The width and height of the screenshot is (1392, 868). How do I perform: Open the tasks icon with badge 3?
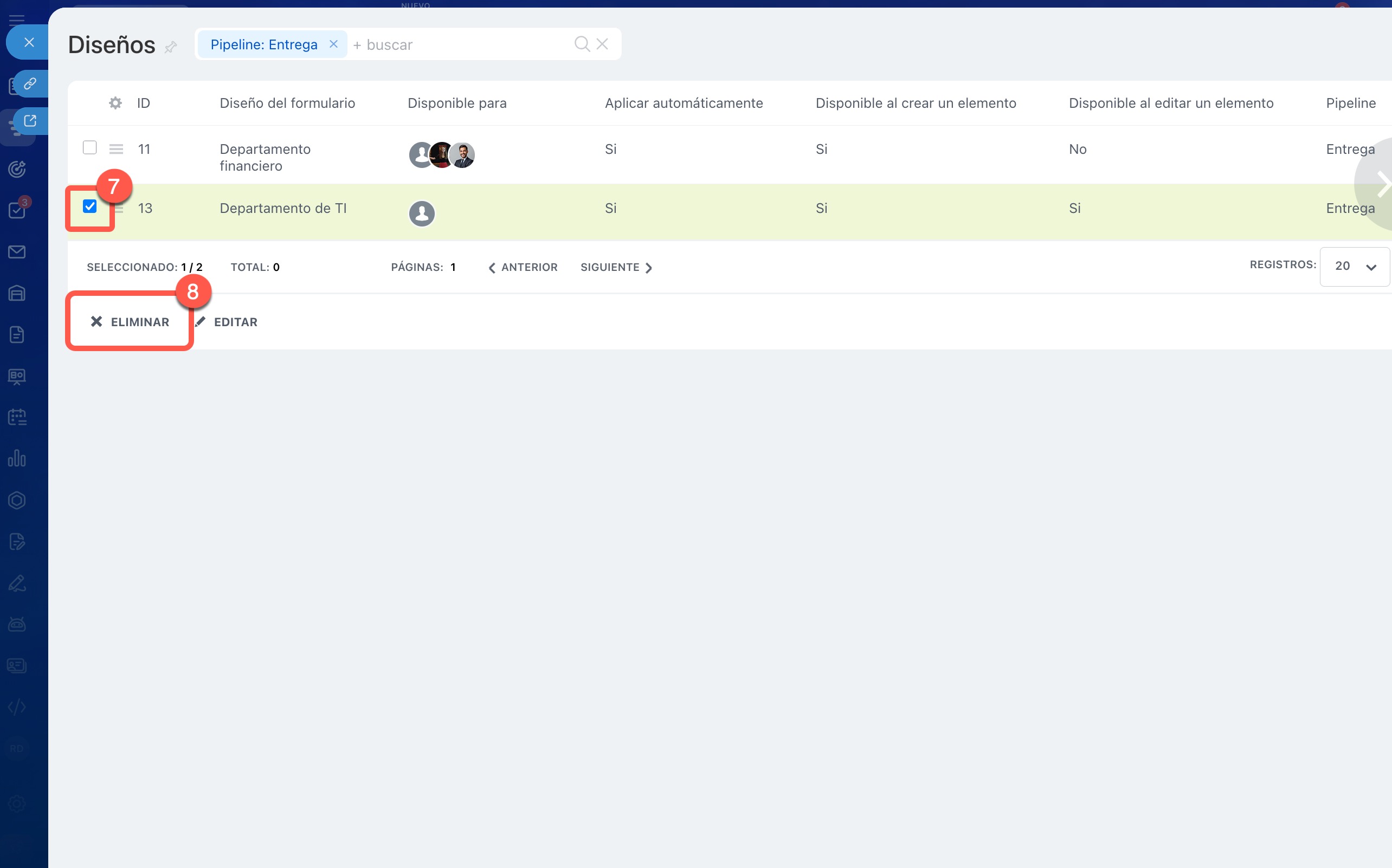(17, 210)
